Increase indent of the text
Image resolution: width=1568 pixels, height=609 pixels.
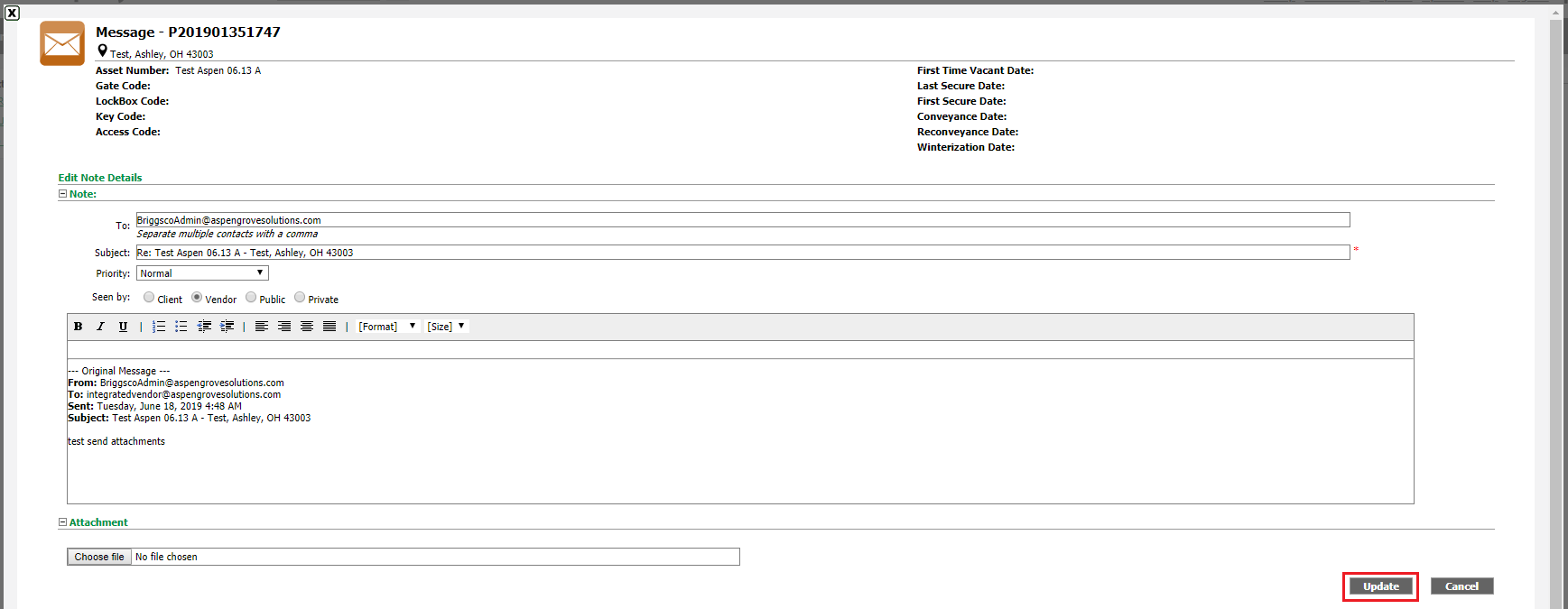click(x=227, y=327)
